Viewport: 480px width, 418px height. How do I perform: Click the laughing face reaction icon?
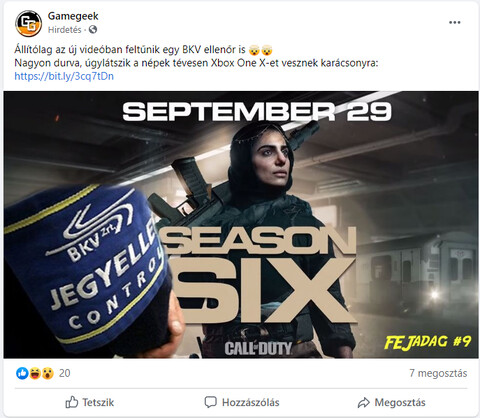click(x=35, y=373)
